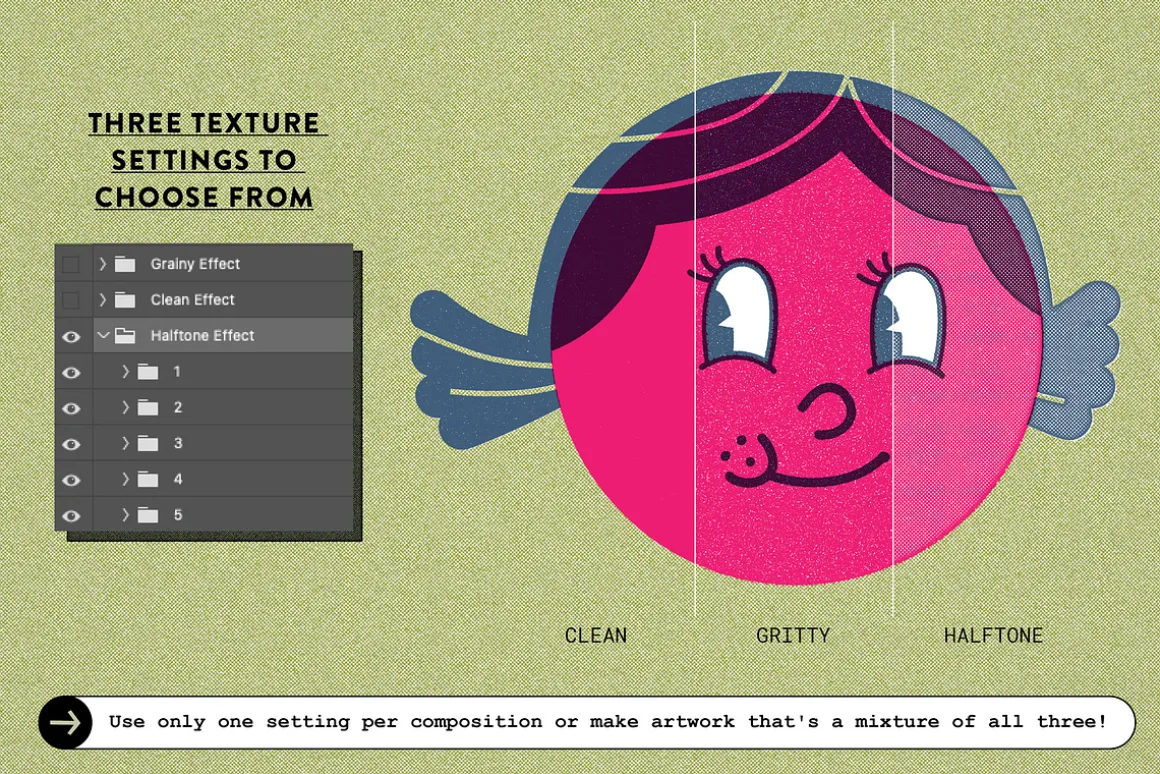The image size is (1160, 774).
Task: Hide layer group 1
Action: tap(71, 372)
